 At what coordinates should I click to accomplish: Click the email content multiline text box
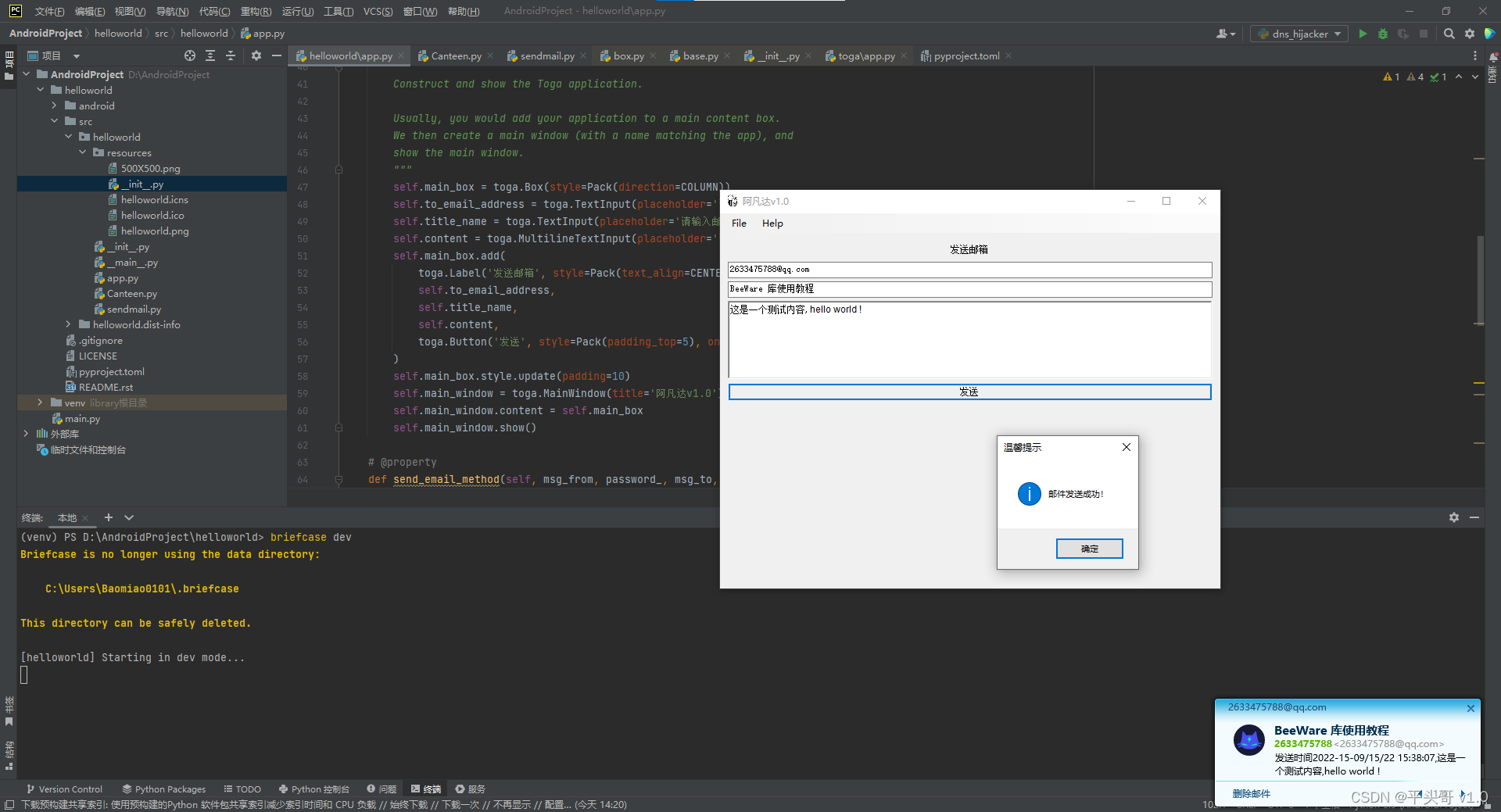coord(969,339)
